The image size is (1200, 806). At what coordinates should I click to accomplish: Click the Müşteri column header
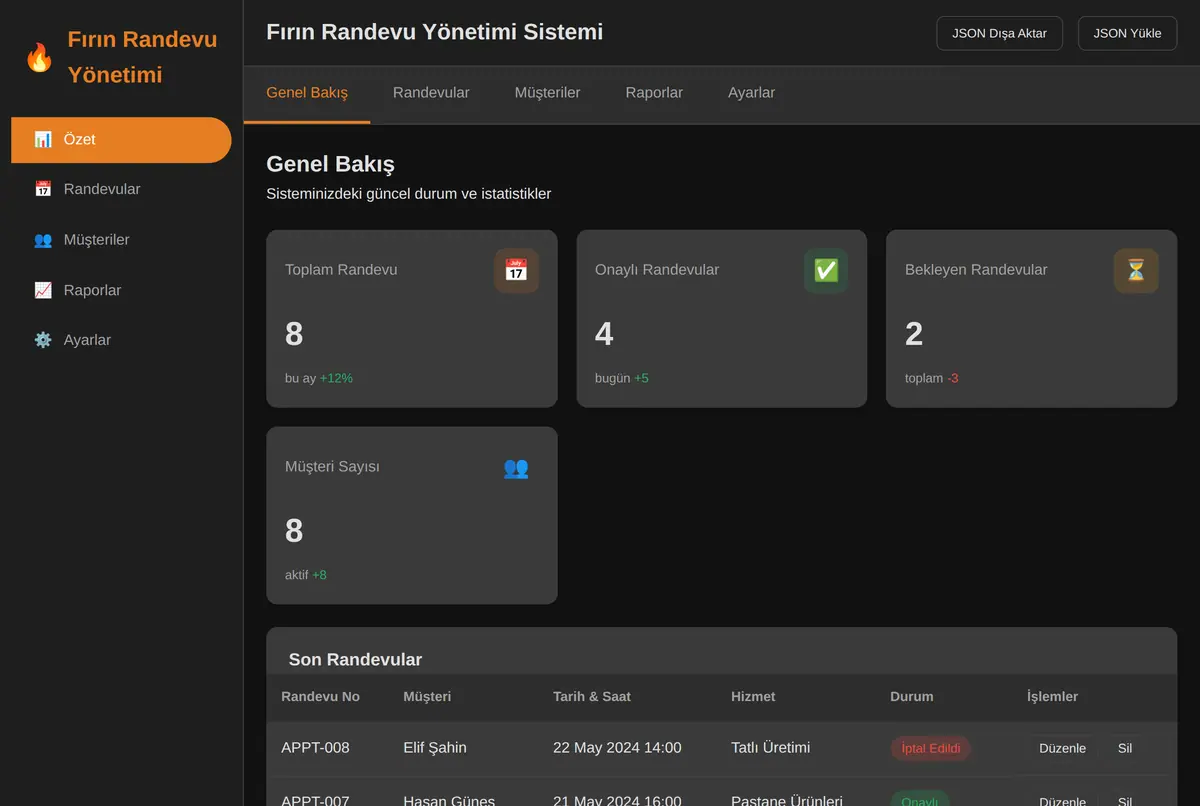tap(427, 696)
